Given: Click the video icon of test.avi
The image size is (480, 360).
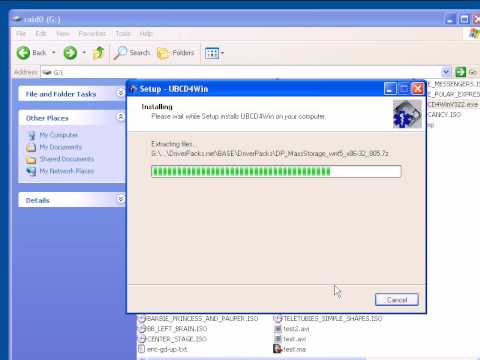Looking at the screenshot, I should 278,339.
